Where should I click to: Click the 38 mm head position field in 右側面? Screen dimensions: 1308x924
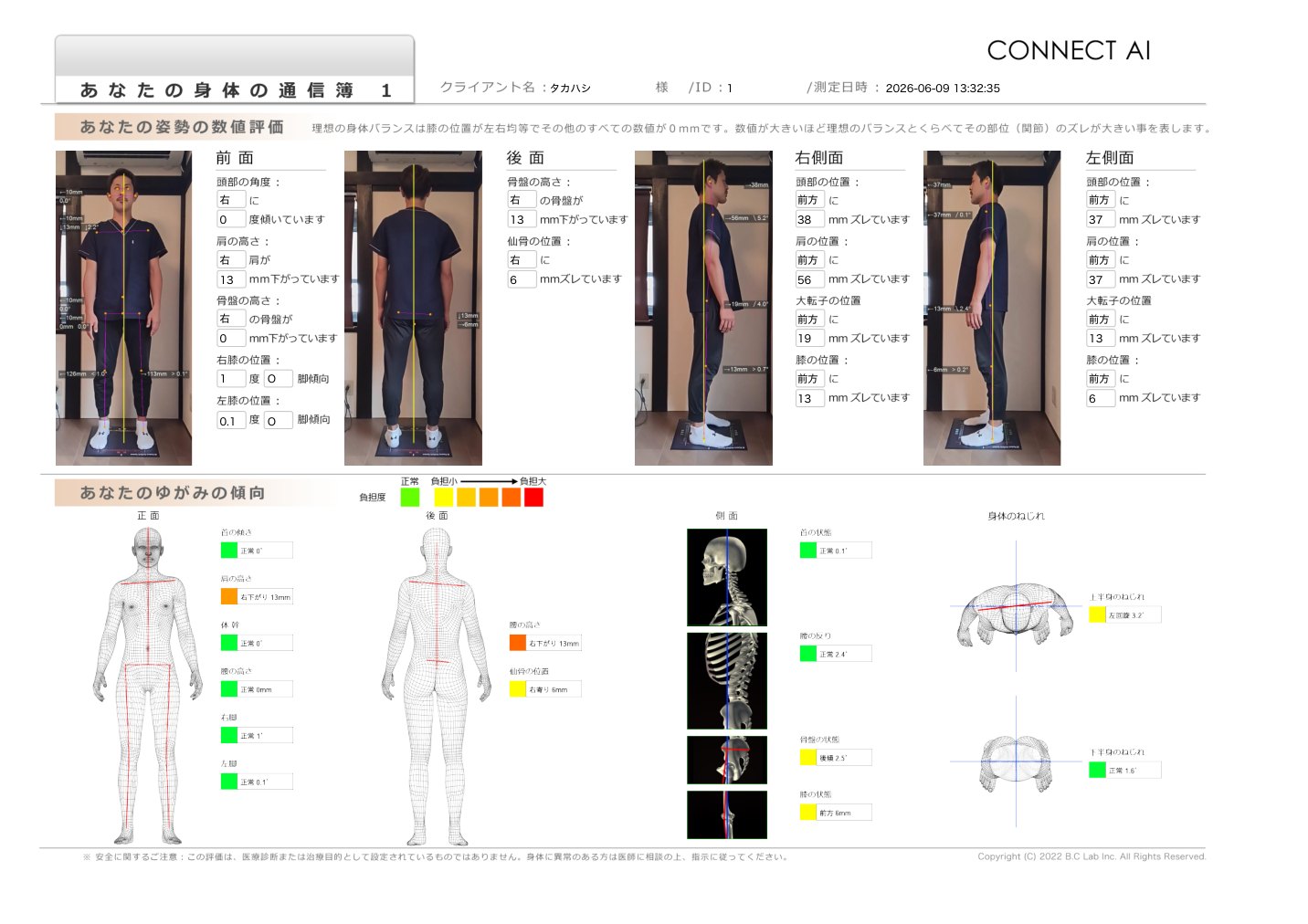tap(809, 219)
